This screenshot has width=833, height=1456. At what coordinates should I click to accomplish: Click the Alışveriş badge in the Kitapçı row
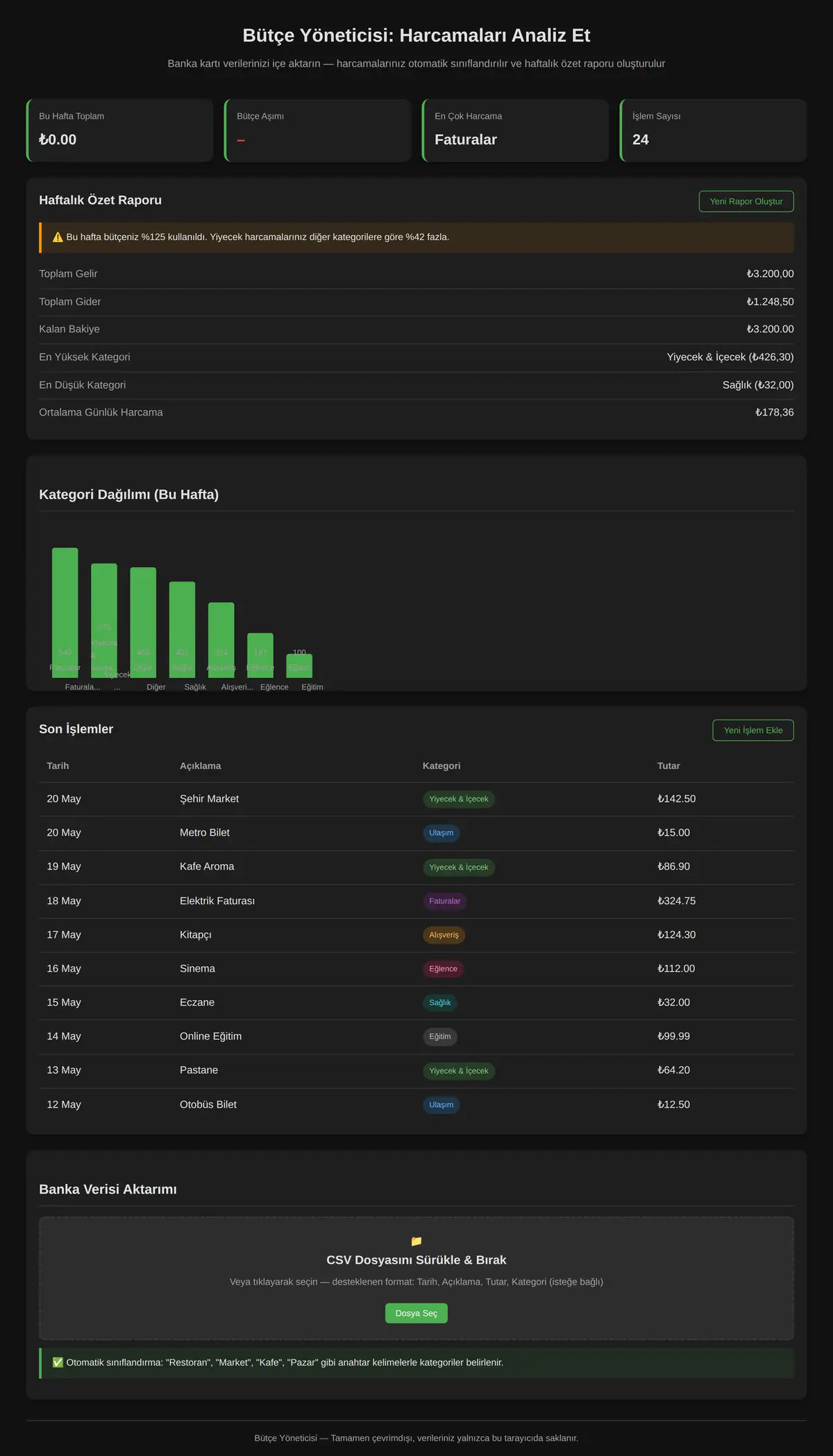coord(444,935)
